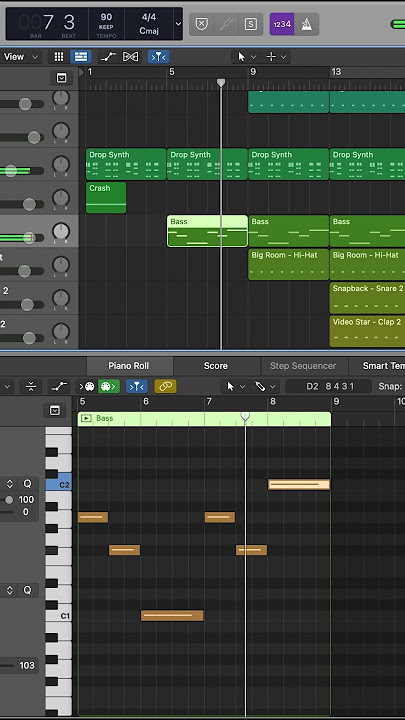The height and width of the screenshot is (720, 405).
Task: Click bar 9 in the tracks ruler
Action: coord(253,72)
